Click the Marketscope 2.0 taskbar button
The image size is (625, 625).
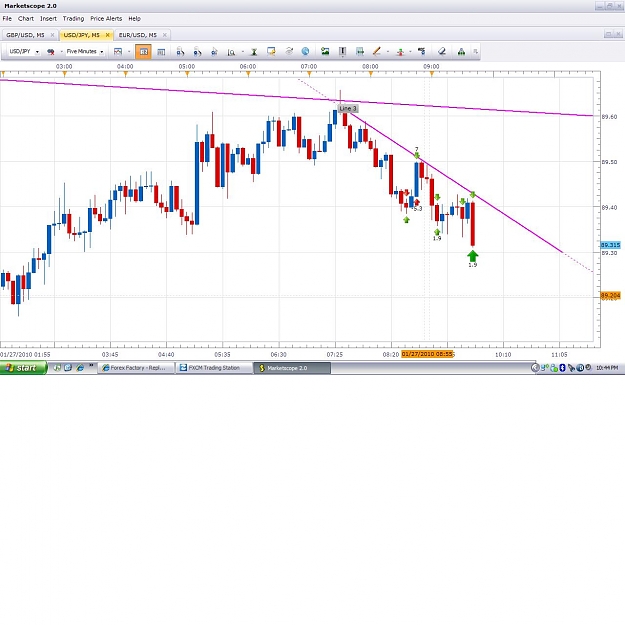[x=292, y=368]
